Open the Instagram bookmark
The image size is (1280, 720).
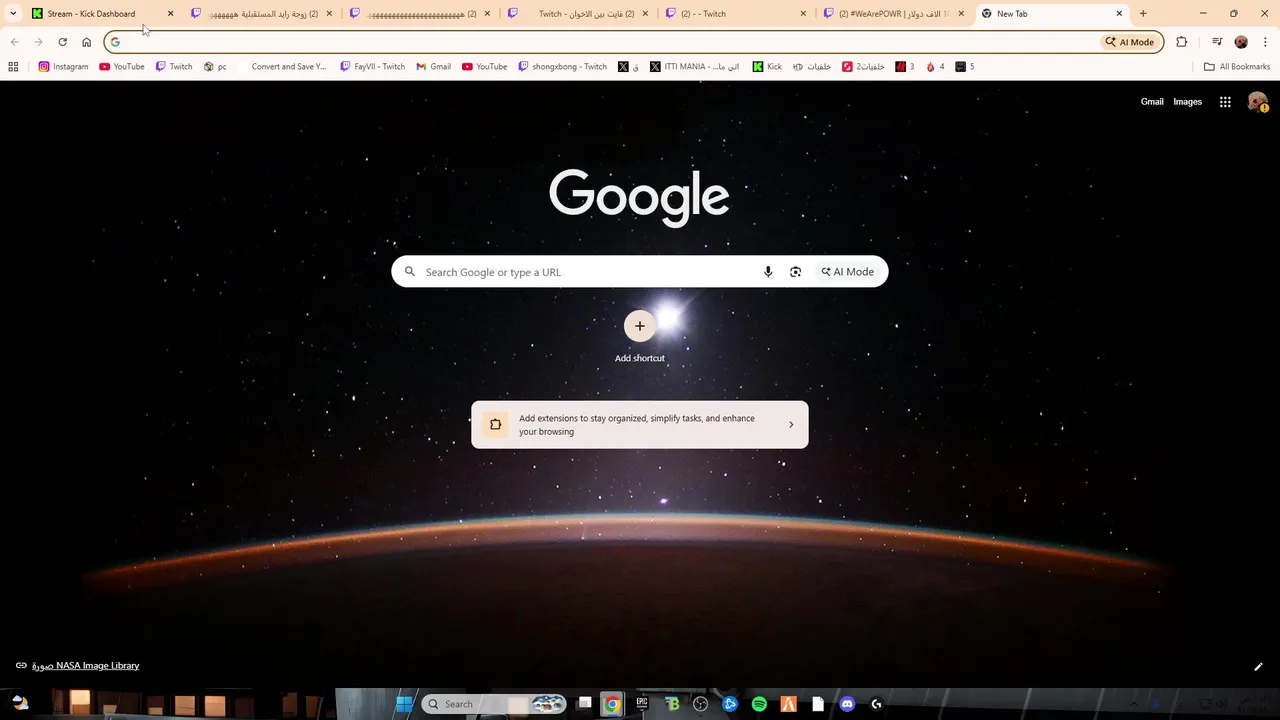63,67
